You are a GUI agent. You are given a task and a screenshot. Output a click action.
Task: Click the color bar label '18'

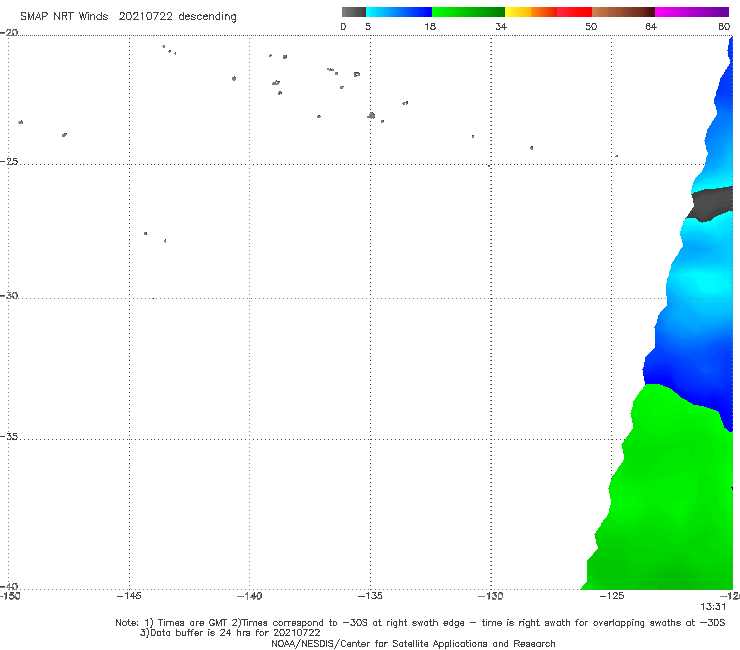coord(430,27)
